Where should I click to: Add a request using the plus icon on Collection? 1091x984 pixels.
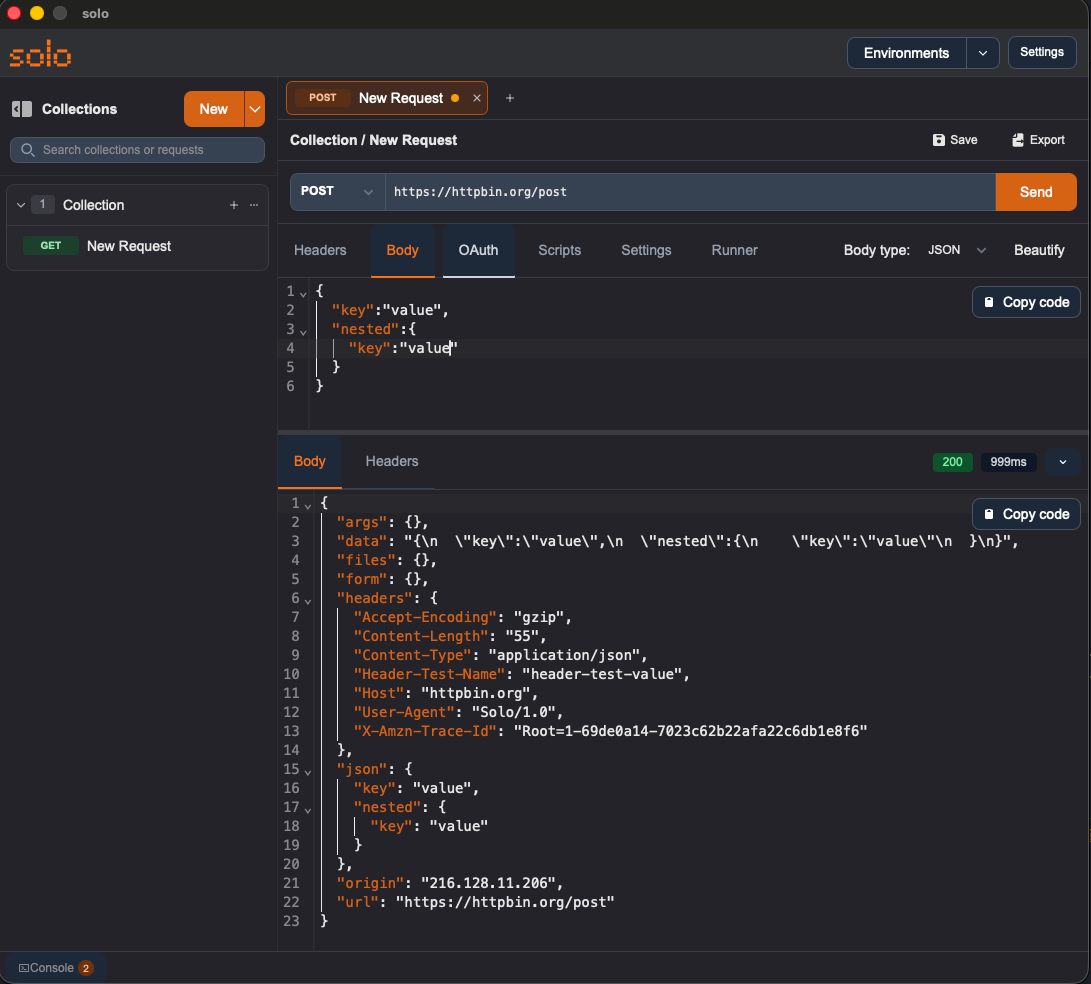233,205
